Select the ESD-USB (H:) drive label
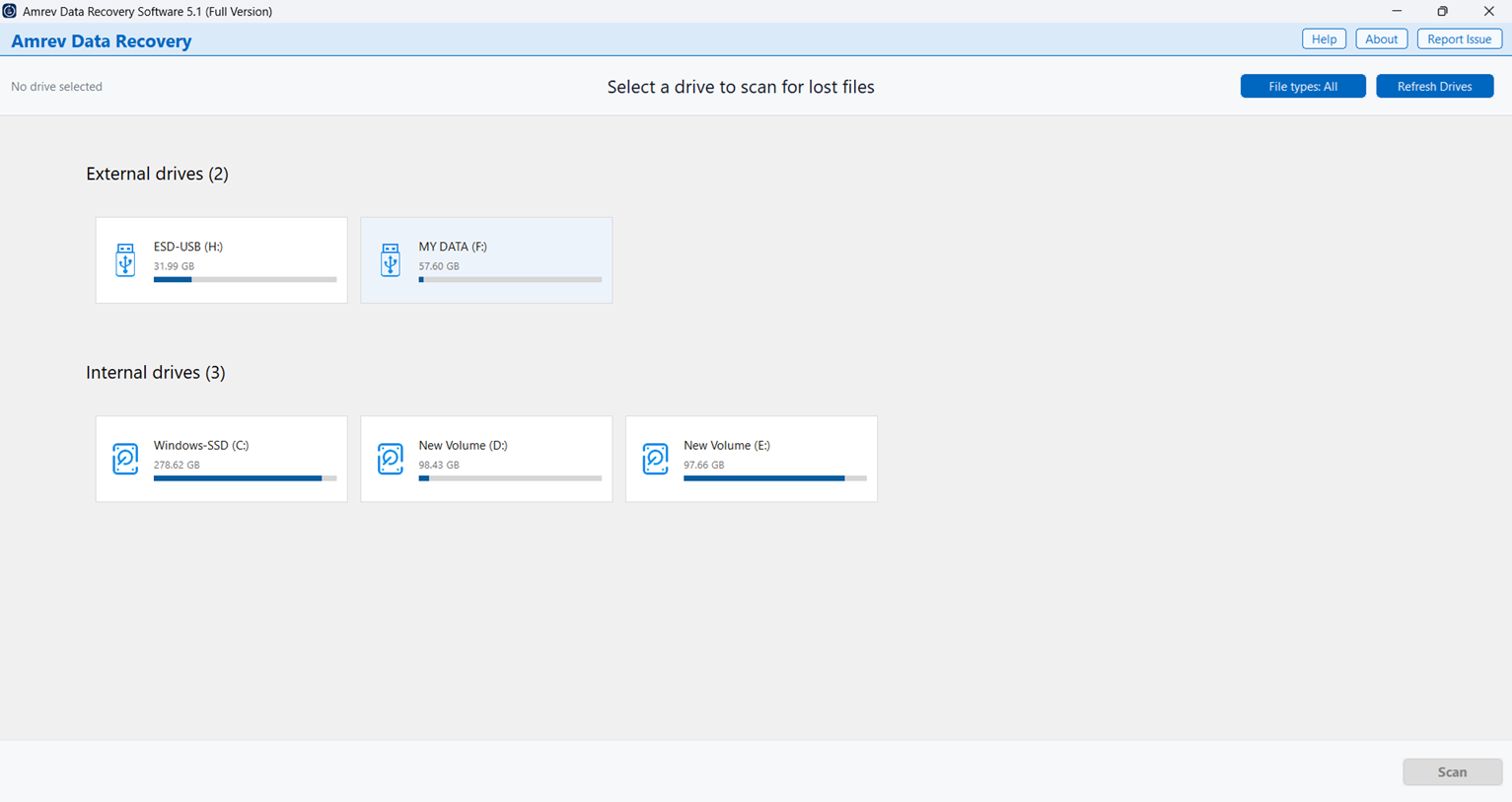Image resolution: width=1512 pixels, height=802 pixels. [x=187, y=247]
